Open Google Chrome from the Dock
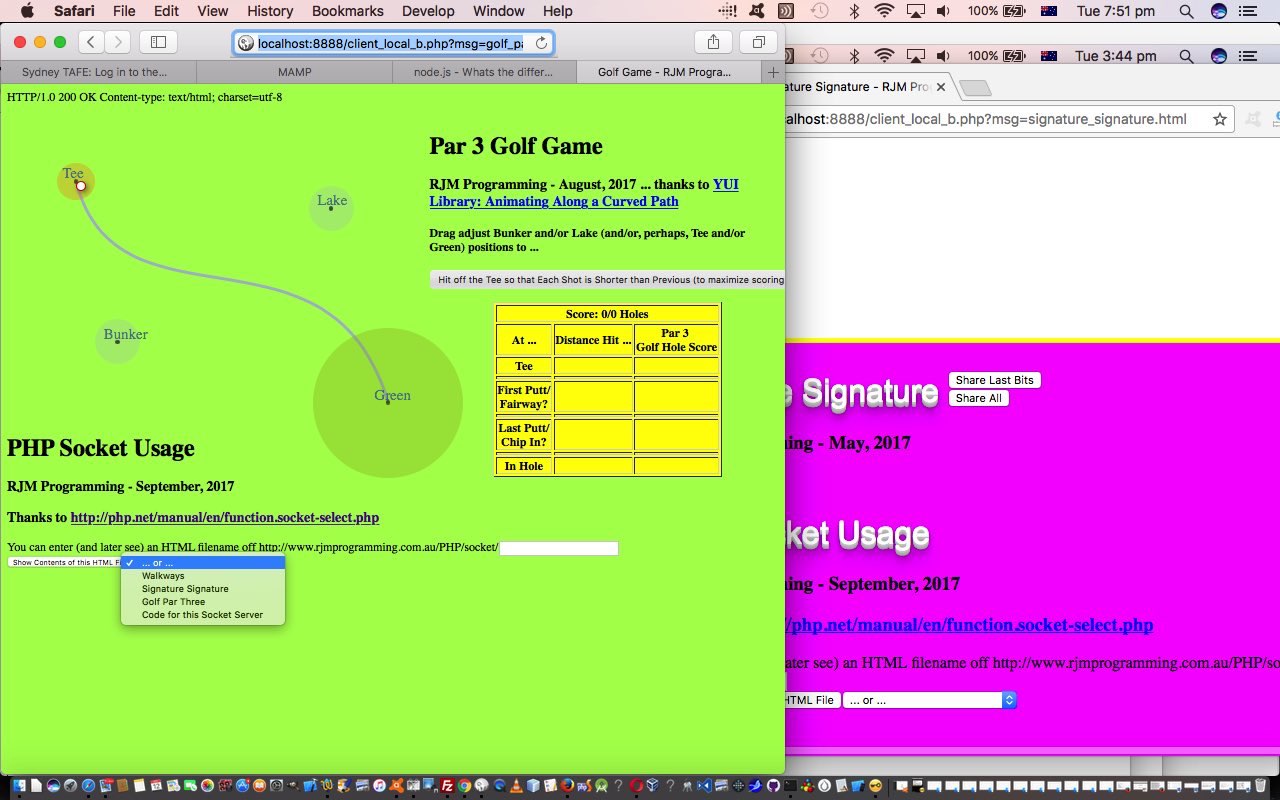The image size is (1280, 800). 463,787
